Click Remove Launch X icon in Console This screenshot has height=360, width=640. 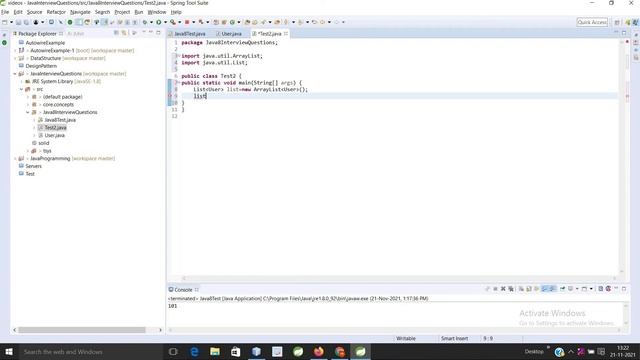(503, 289)
